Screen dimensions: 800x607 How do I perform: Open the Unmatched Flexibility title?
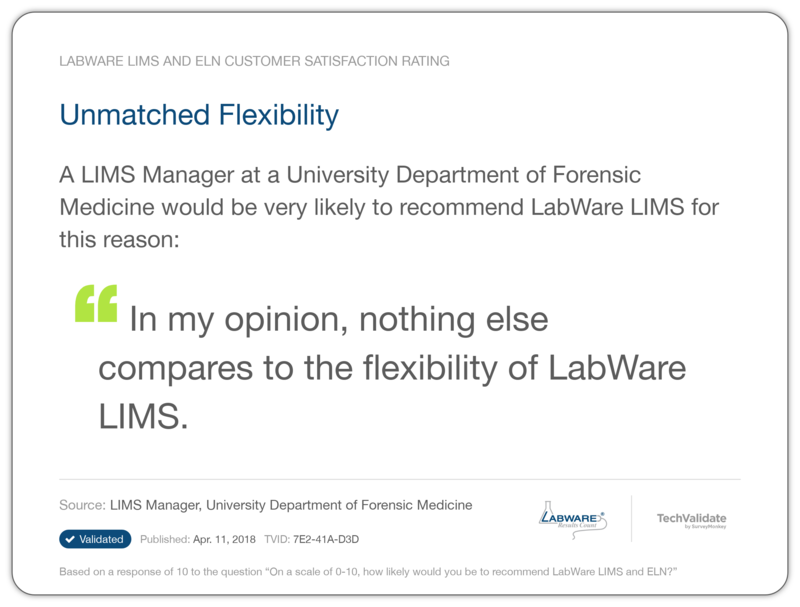pos(199,115)
